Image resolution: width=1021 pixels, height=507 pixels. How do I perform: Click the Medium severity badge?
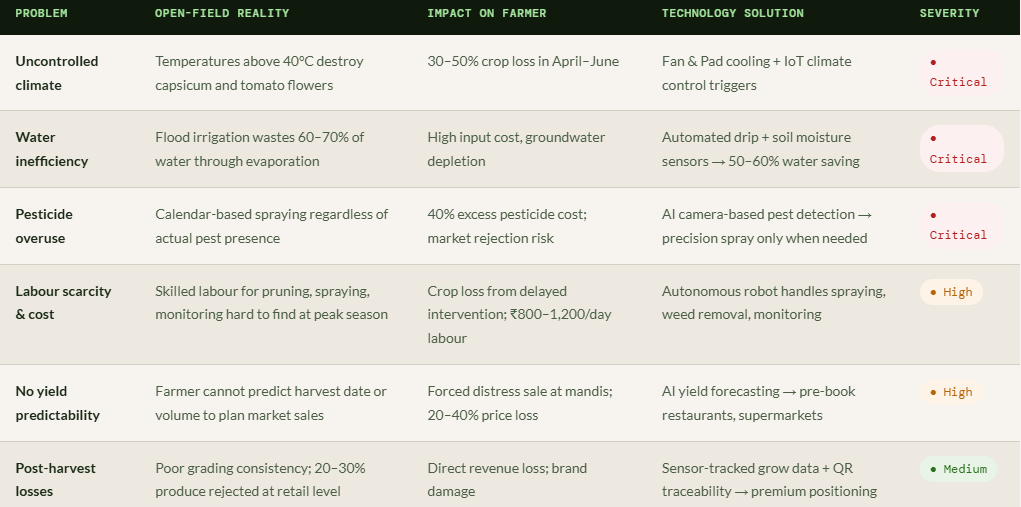[x=958, y=469]
